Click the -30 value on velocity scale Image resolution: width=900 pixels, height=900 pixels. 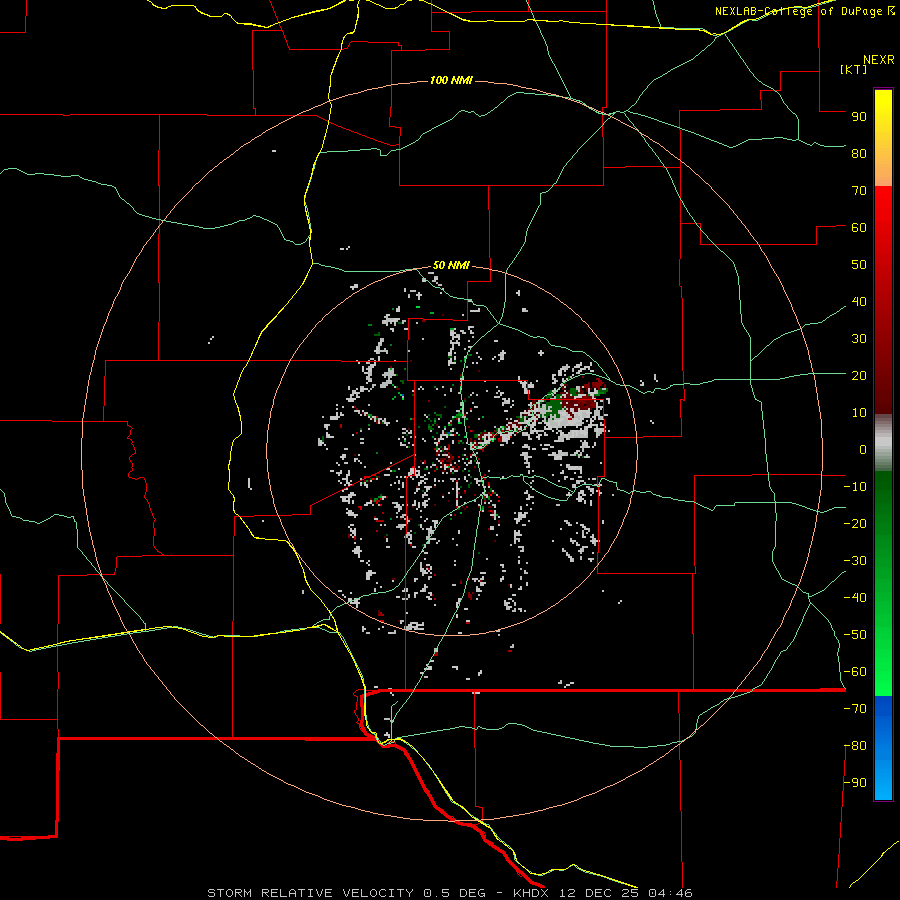click(855, 561)
